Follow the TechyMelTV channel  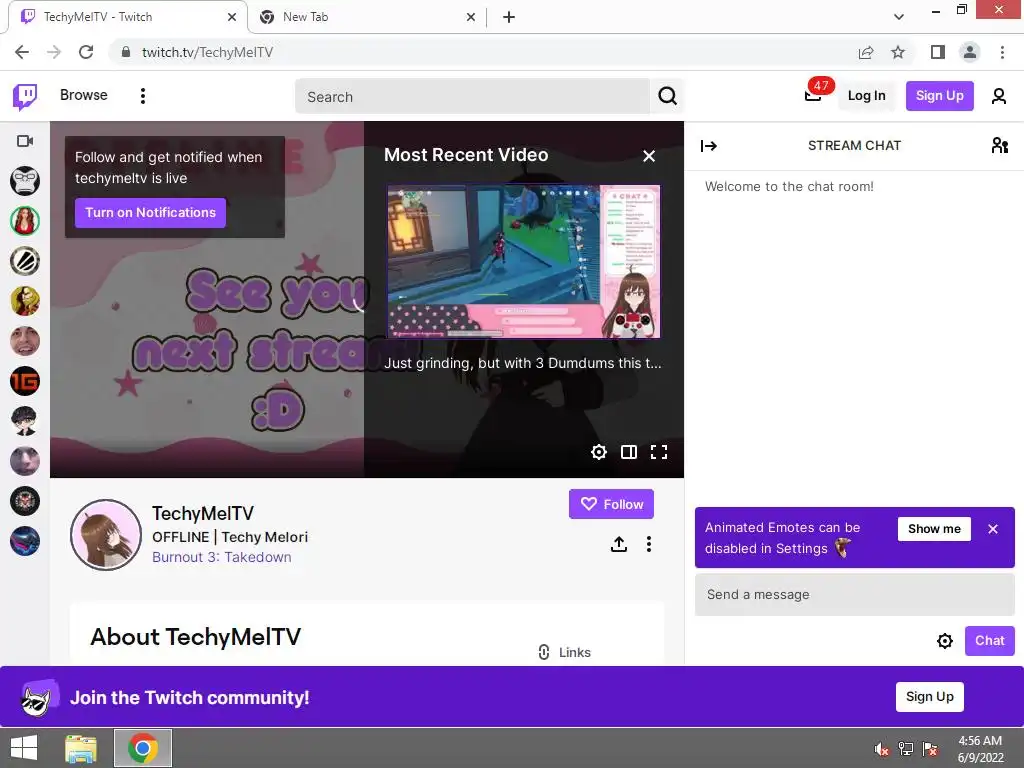click(x=611, y=504)
